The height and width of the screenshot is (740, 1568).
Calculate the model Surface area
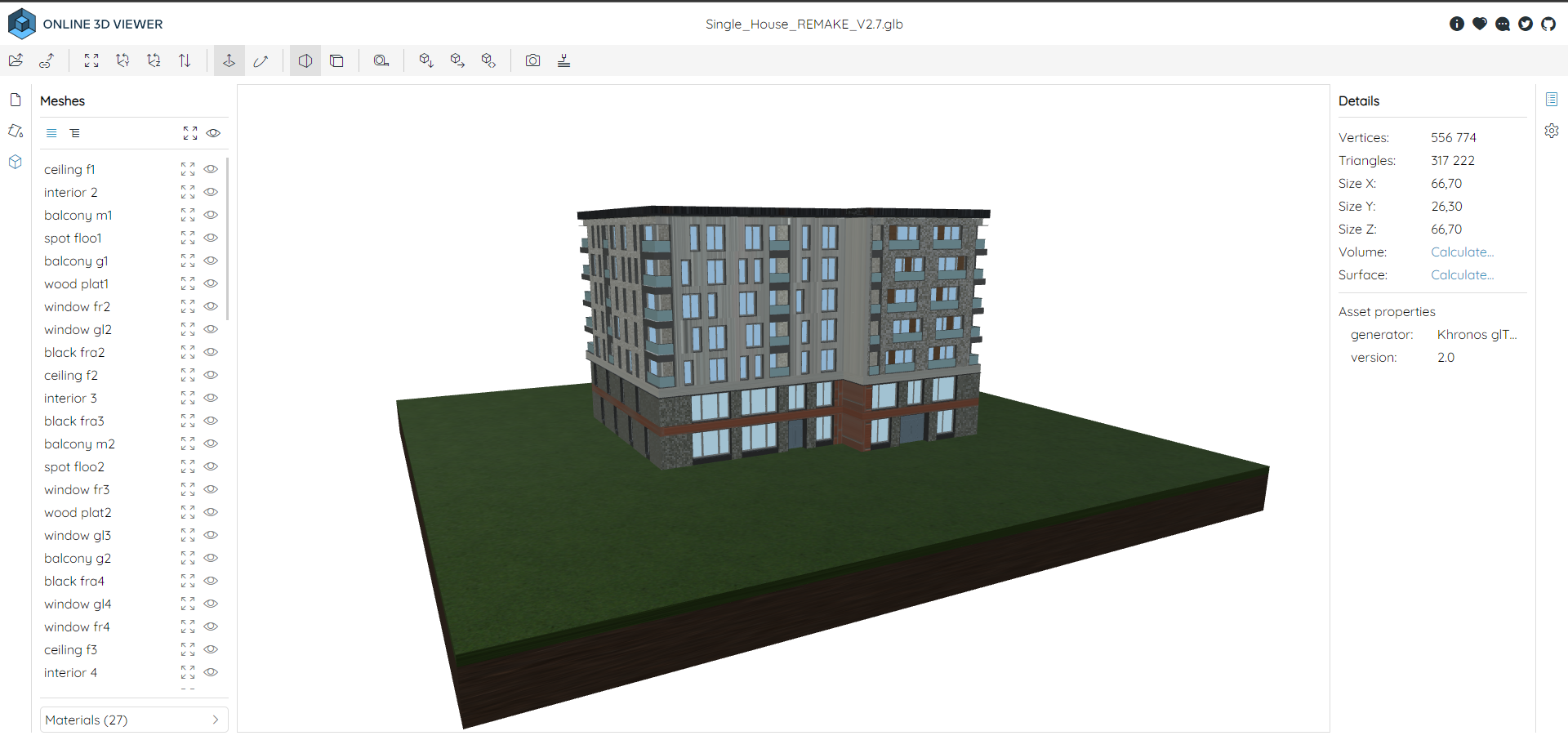pos(1461,274)
